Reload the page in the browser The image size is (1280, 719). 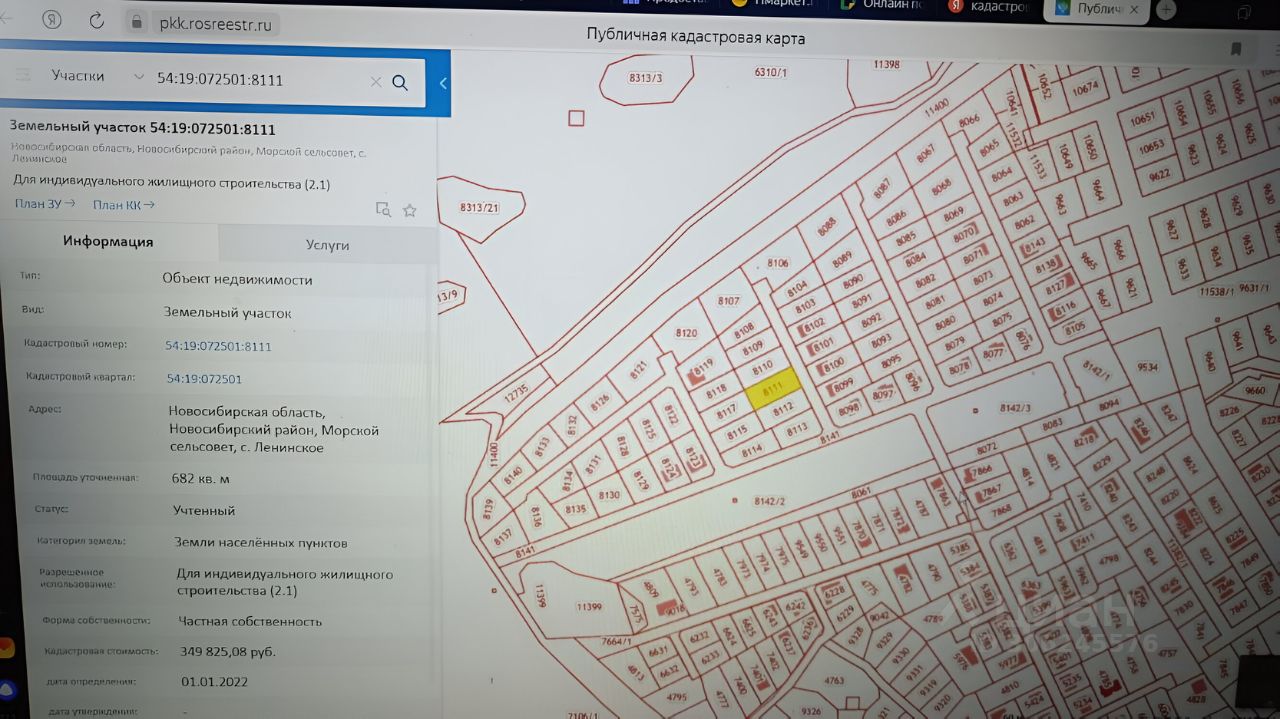coord(96,20)
